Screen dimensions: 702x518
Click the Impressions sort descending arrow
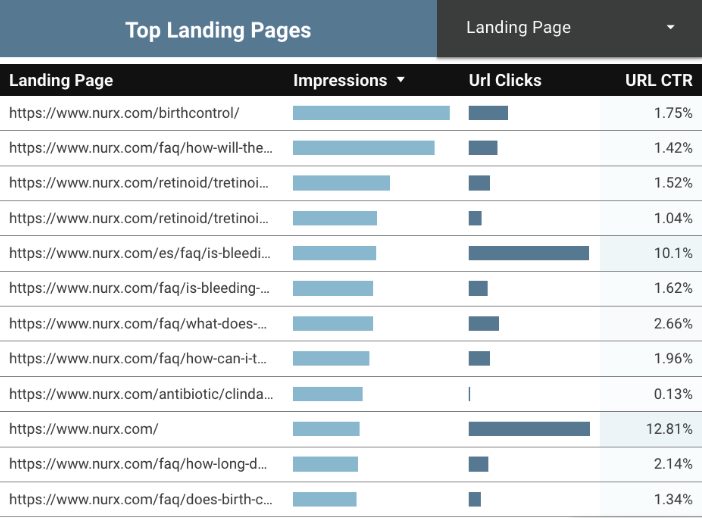tap(401, 81)
